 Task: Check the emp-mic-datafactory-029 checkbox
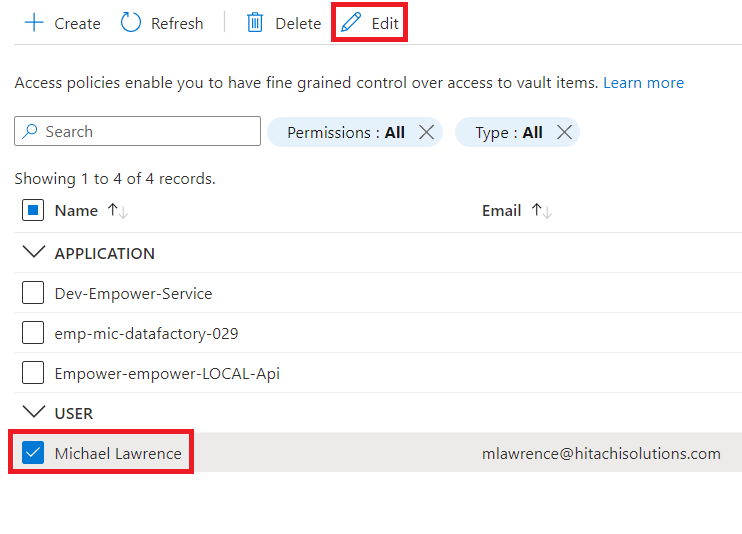click(33, 332)
